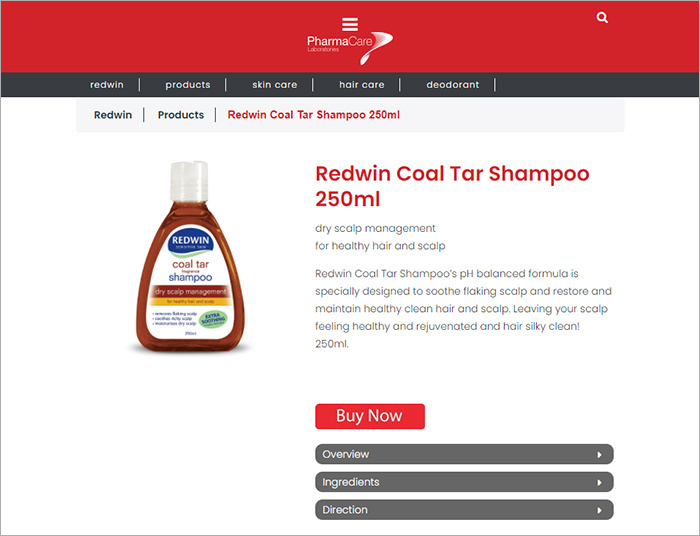Expand the Direction section

[x=464, y=510]
